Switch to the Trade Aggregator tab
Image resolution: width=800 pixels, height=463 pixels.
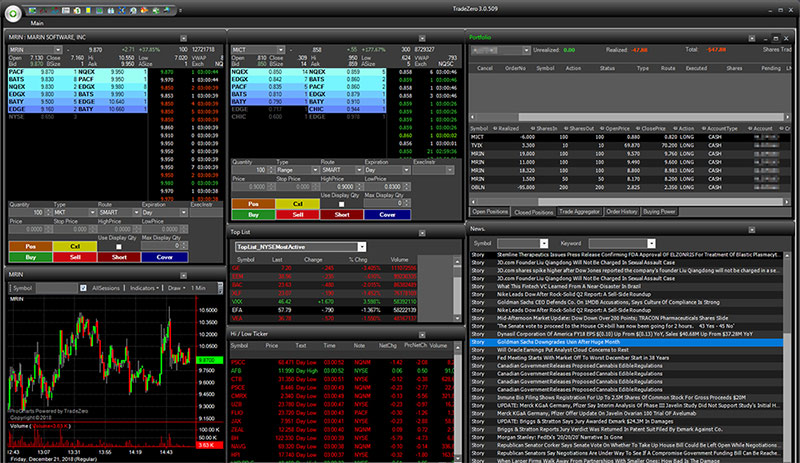click(x=579, y=211)
